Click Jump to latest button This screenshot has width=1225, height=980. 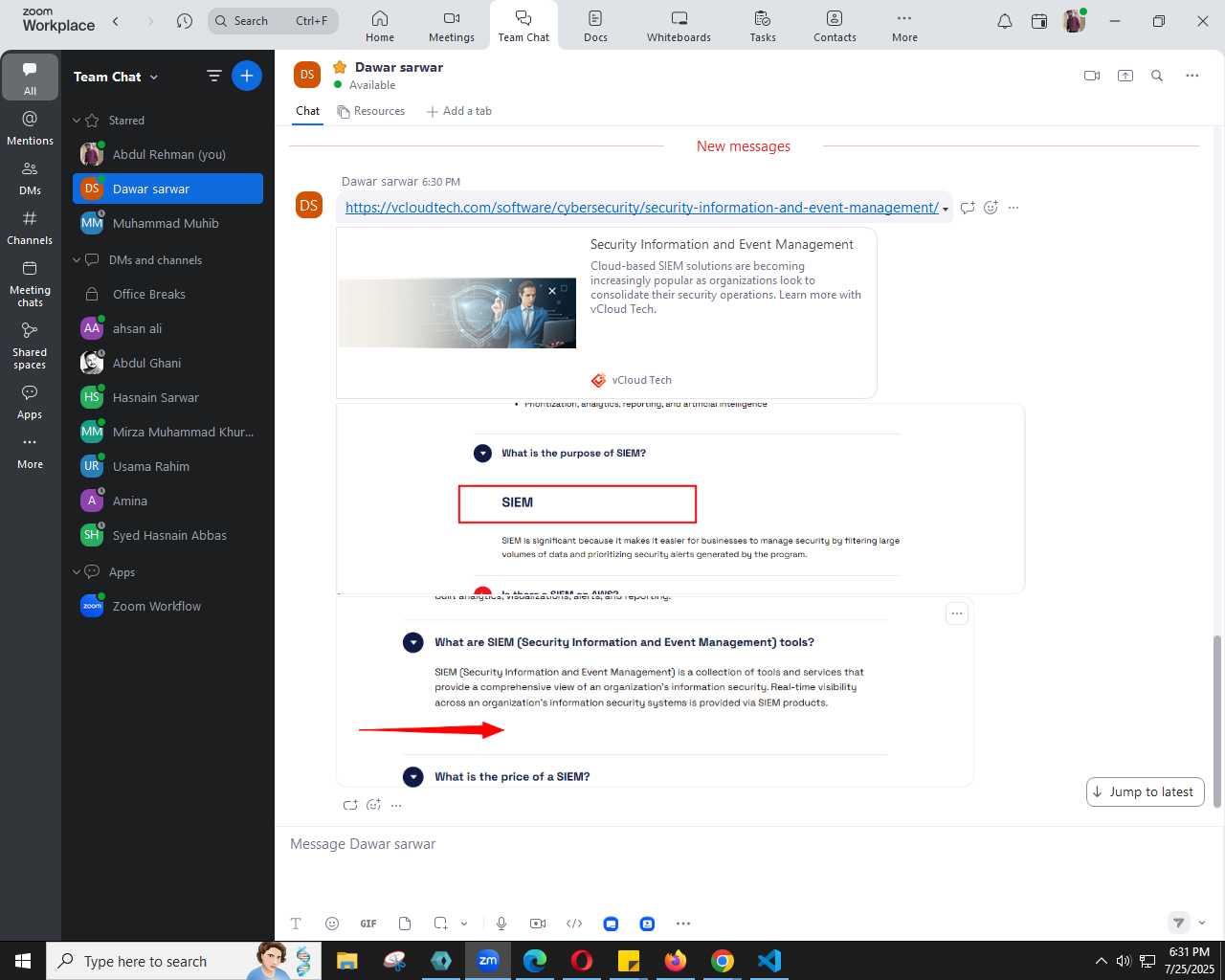[1146, 791]
